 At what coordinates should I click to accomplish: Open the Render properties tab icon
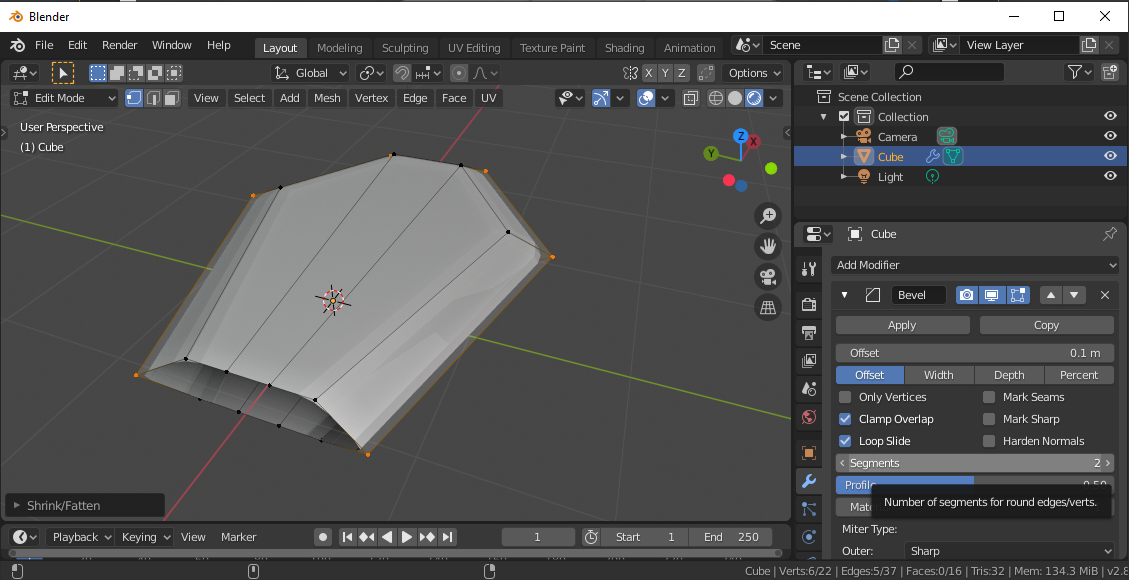[x=809, y=303]
